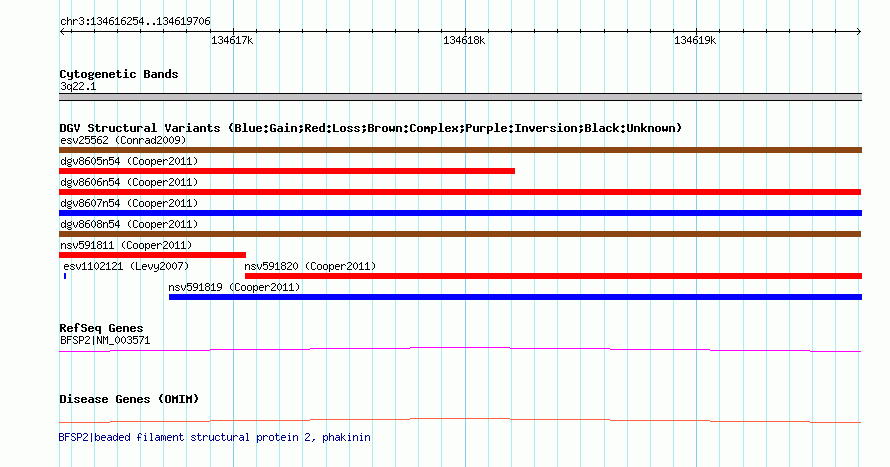Click the dgv8606n54 red loss bar
Viewport: 890px width, 467px height.
pyautogui.click(x=460, y=192)
